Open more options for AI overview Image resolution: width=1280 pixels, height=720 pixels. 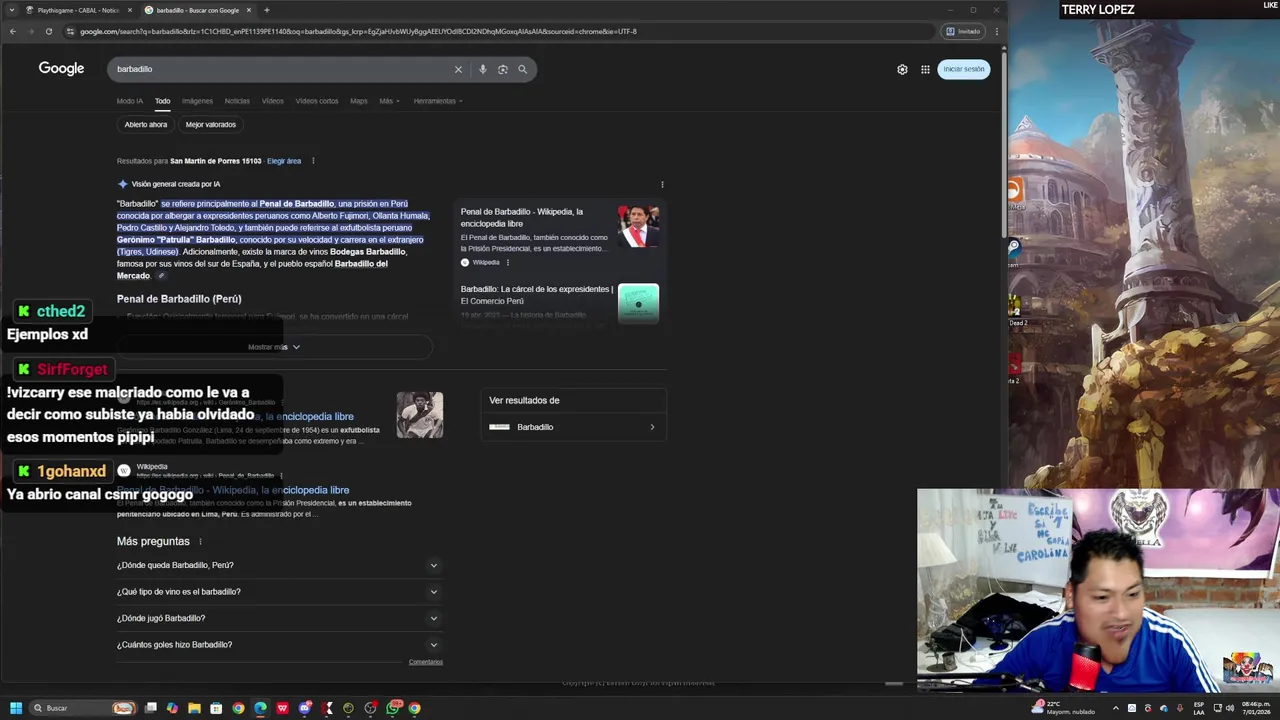[662, 184]
